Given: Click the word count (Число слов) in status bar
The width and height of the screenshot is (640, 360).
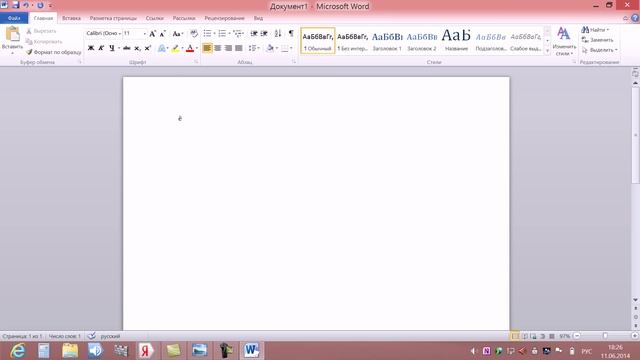Looking at the screenshot, I should pos(65,336).
